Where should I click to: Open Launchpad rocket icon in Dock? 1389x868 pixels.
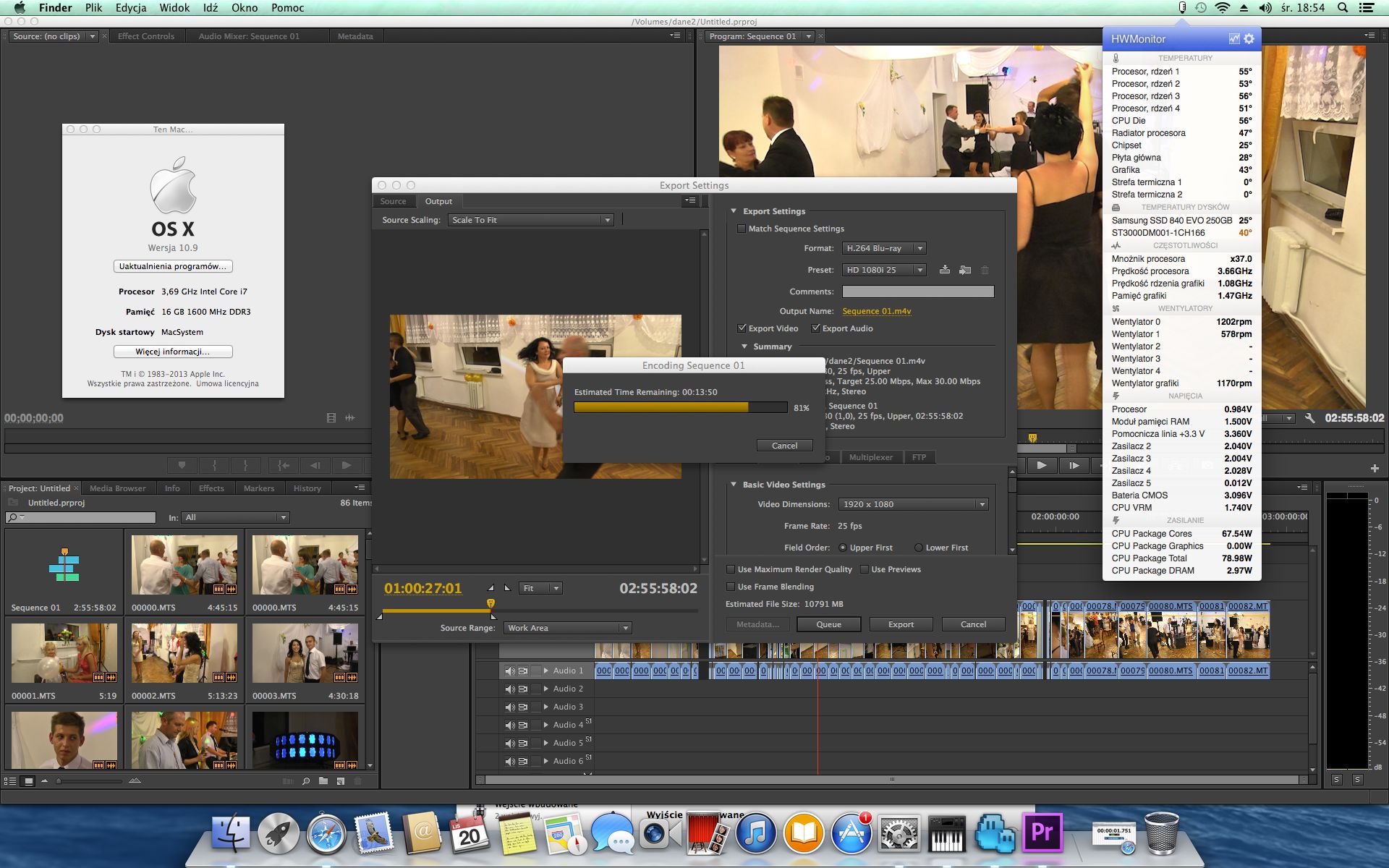(279, 834)
